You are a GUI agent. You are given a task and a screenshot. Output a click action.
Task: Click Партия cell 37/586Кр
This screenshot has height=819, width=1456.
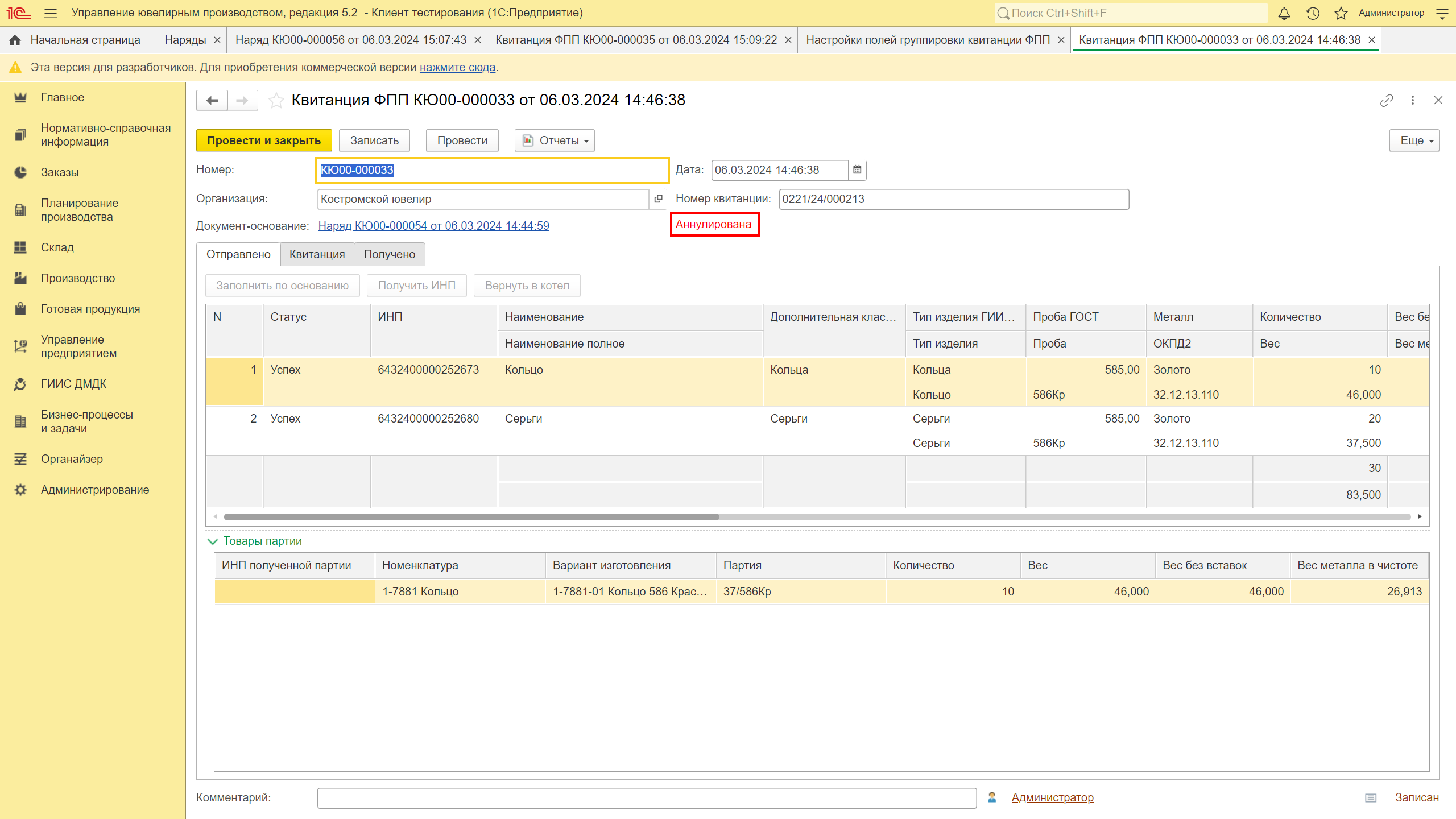coord(800,591)
